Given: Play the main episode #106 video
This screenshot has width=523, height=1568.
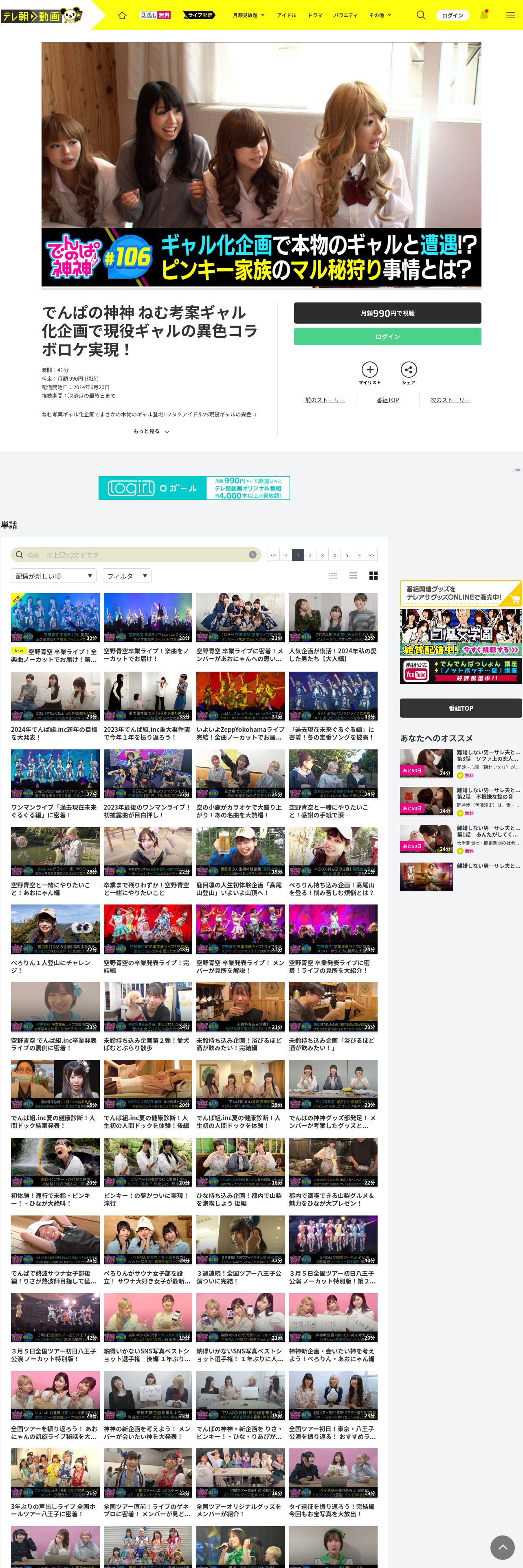Looking at the screenshot, I should [261, 166].
